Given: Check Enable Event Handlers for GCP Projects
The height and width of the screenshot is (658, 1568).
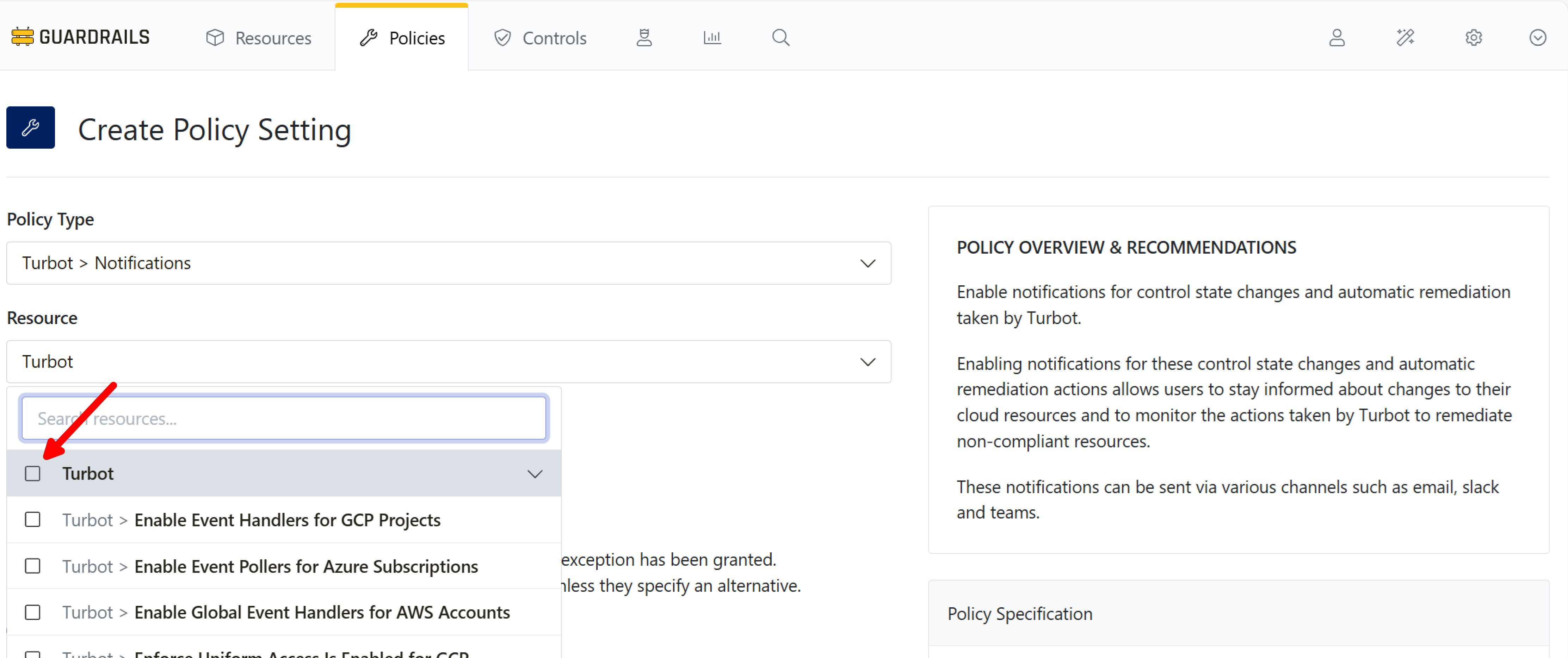Looking at the screenshot, I should pyautogui.click(x=33, y=520).
